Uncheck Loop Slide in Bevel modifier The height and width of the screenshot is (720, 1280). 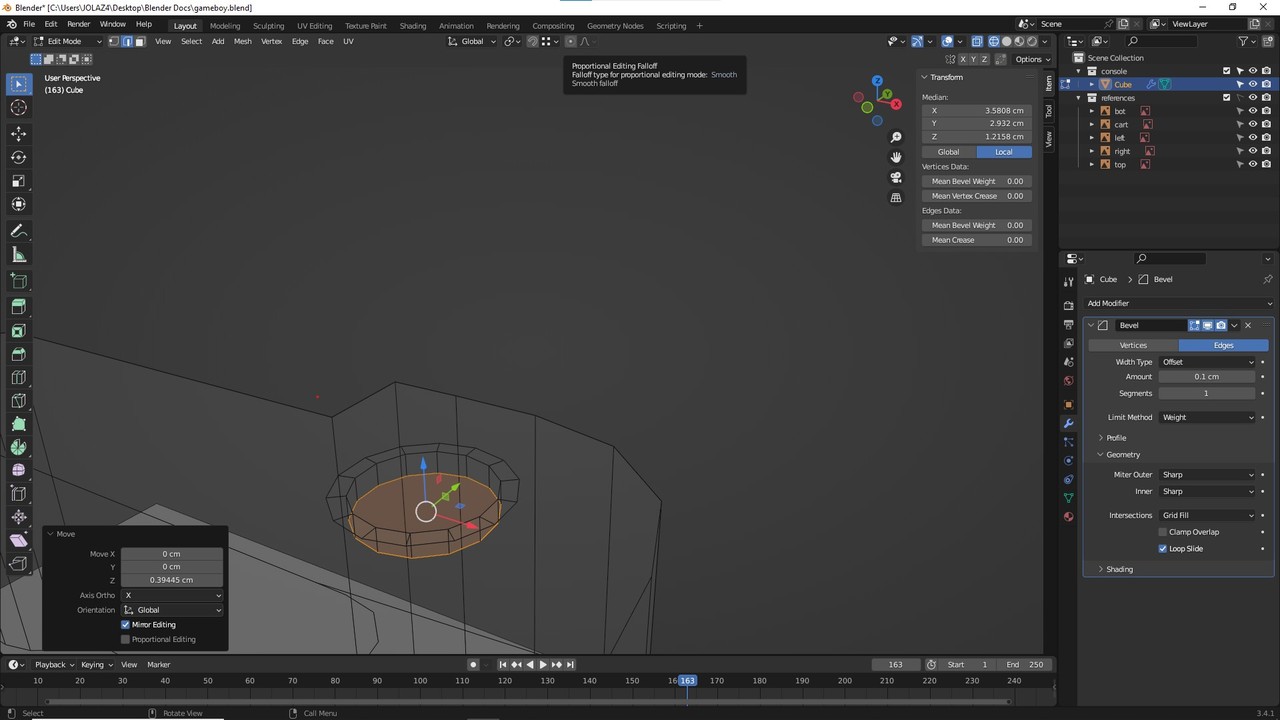pyautogui.click(x=1163, y=549)
